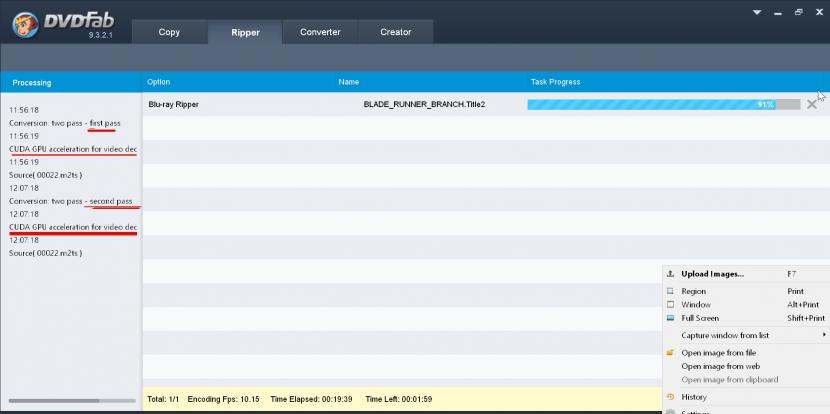830x414 pixels.
Task: Cancel the BLADE_RUNNER_BRANCH task with X icon
Action: coord(811,104)
